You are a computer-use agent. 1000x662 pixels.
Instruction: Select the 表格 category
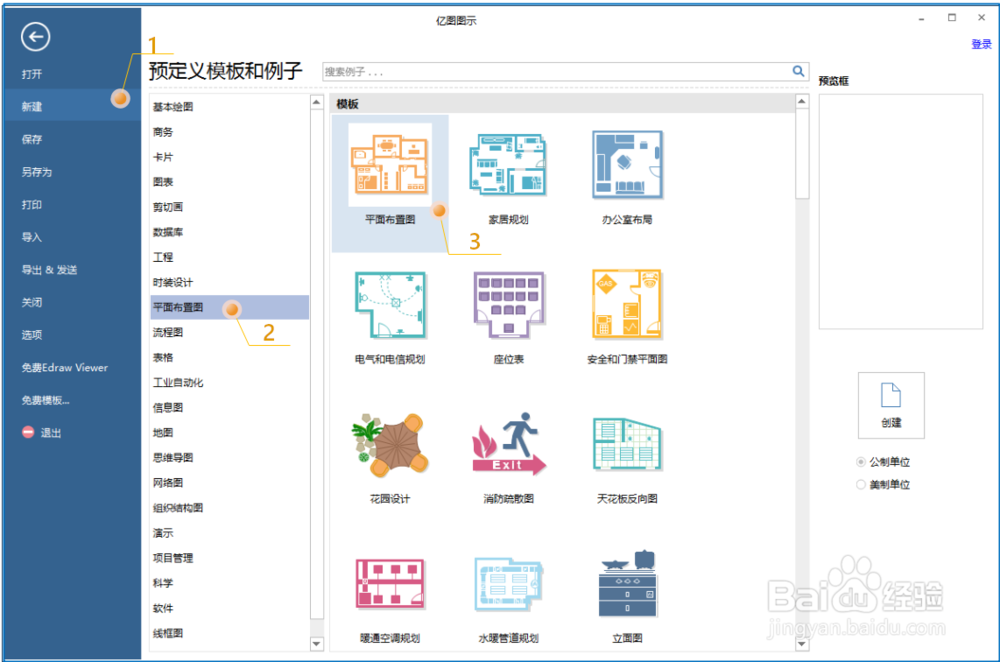pyautogui.click(x=163, y=357)
